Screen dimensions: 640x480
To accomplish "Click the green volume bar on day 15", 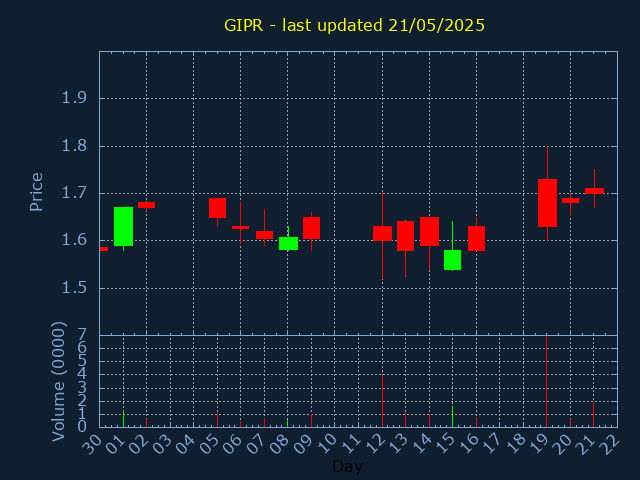I will 452,417.
